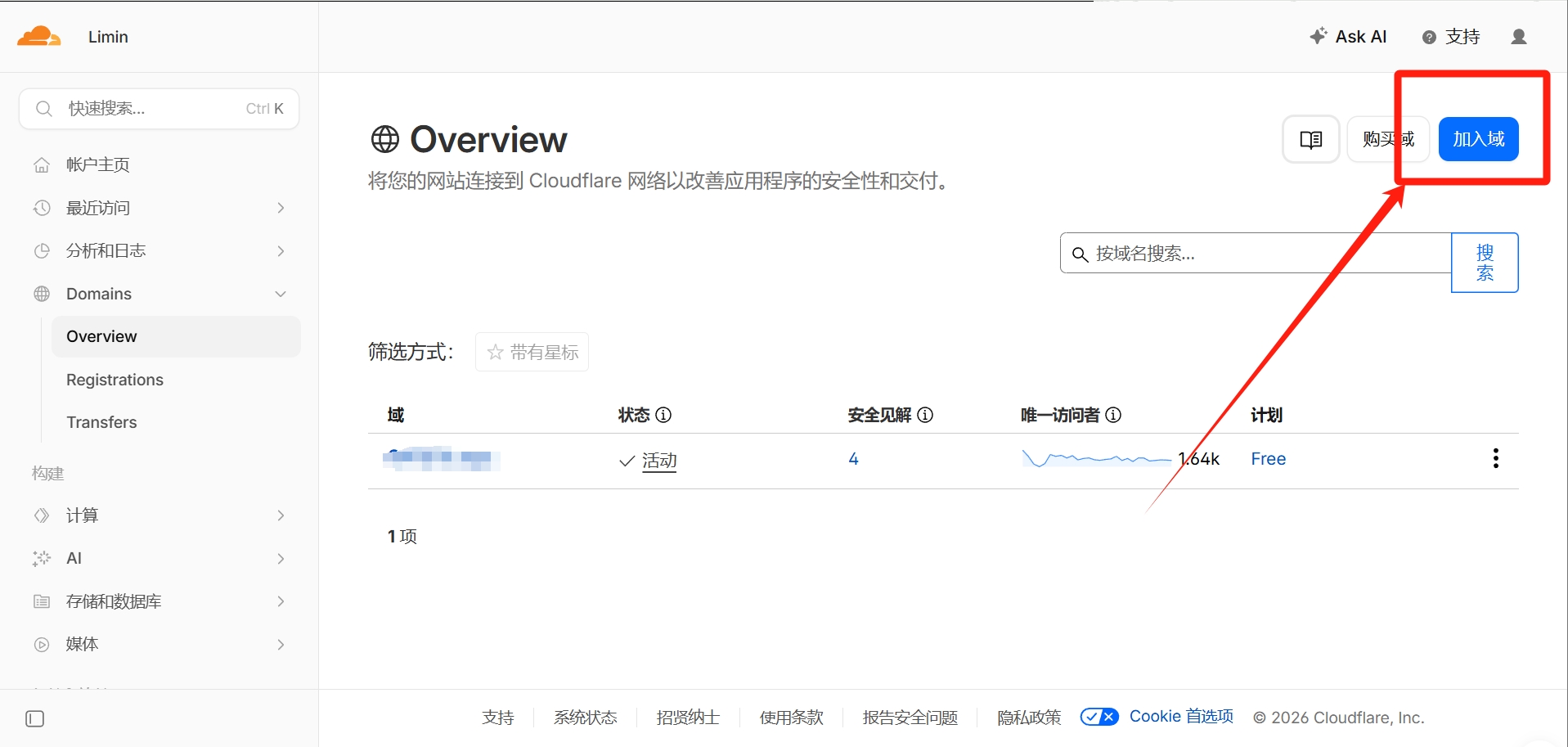Expand the 最近访问 sidebar section
The height and width of the screenshot is (747, 1568).
pyautogui.click(x=159, y=208)
